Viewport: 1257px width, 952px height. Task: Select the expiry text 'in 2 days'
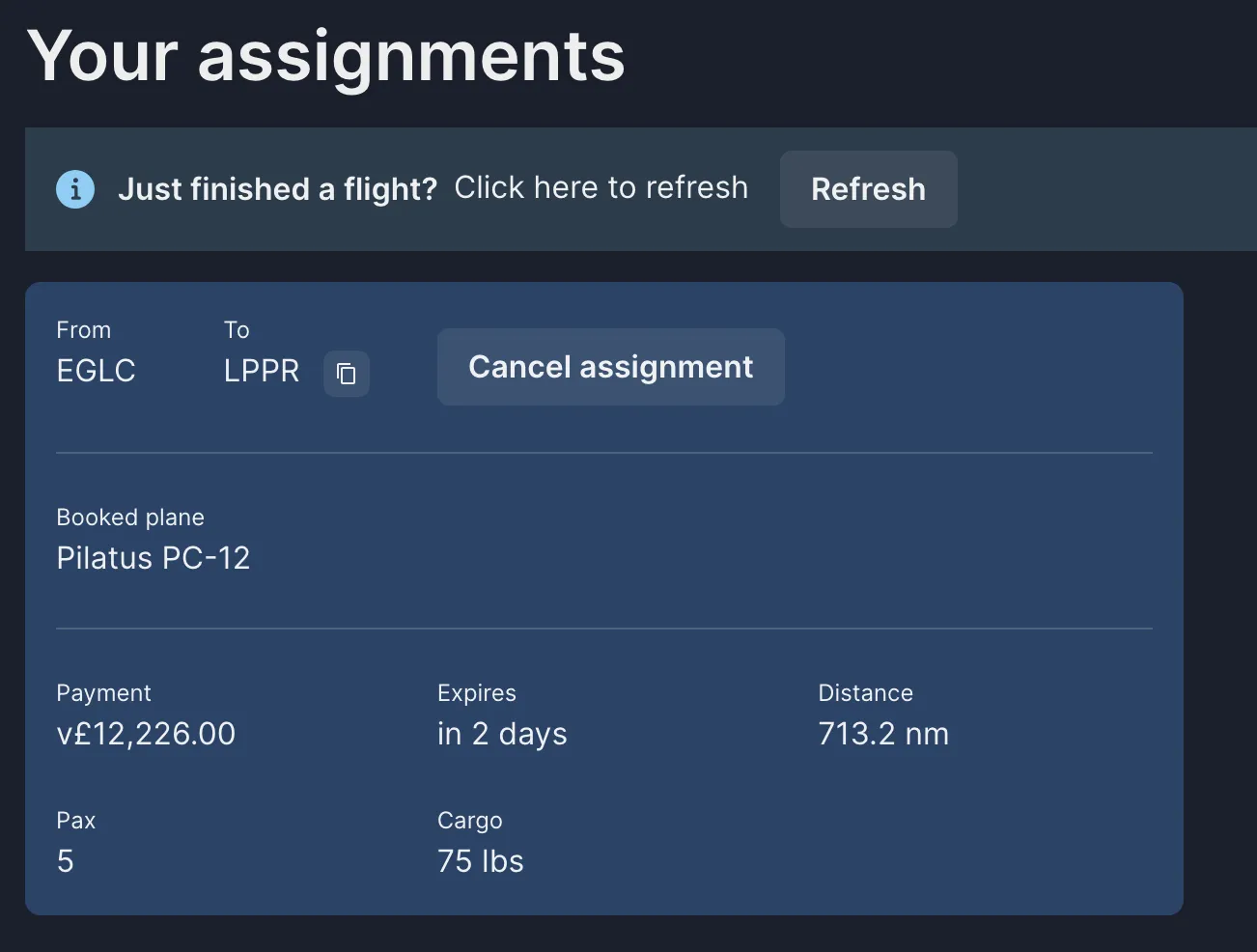[x=502, y=734]
